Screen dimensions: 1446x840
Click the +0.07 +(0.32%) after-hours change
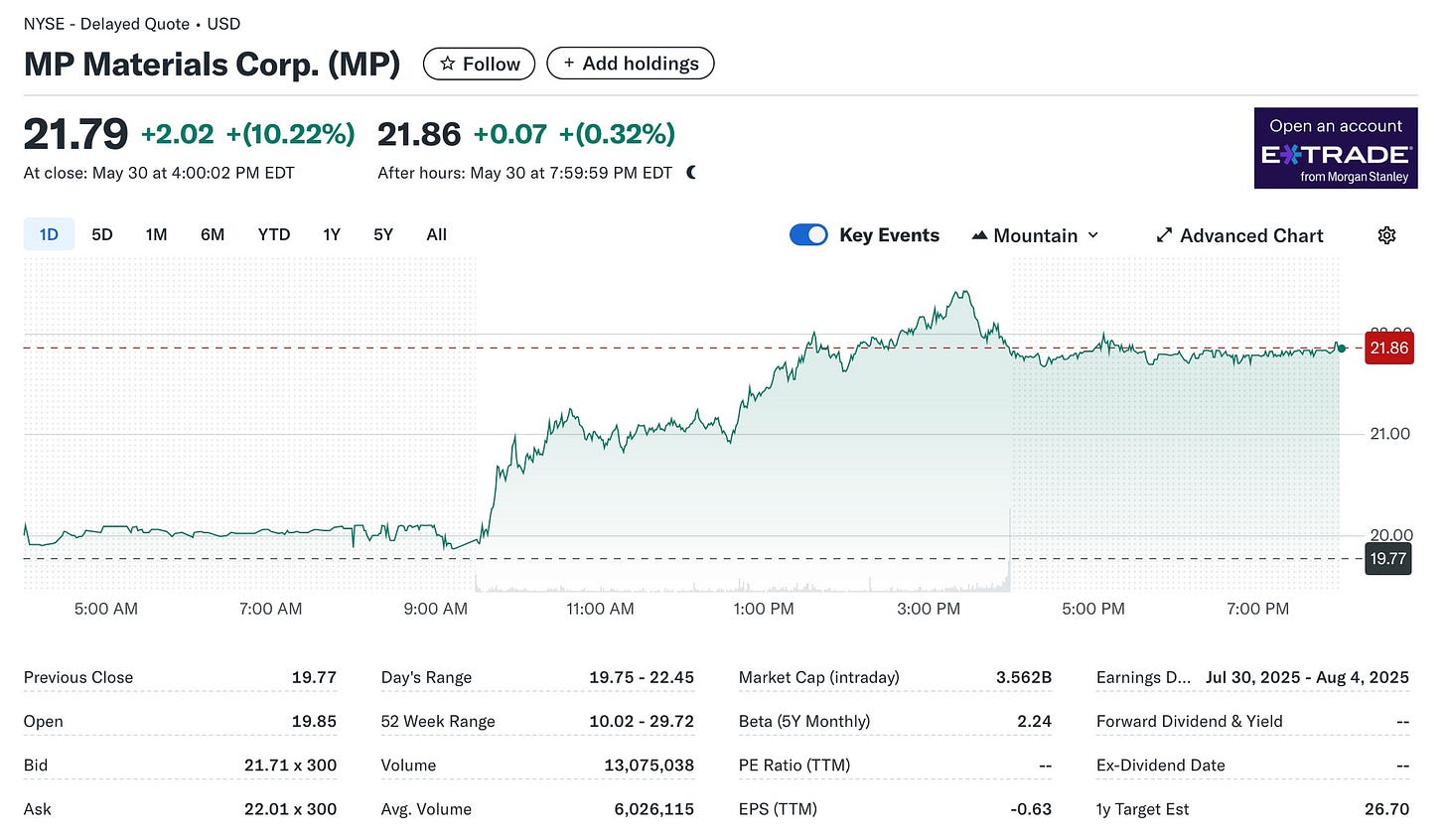coord(574,134)
